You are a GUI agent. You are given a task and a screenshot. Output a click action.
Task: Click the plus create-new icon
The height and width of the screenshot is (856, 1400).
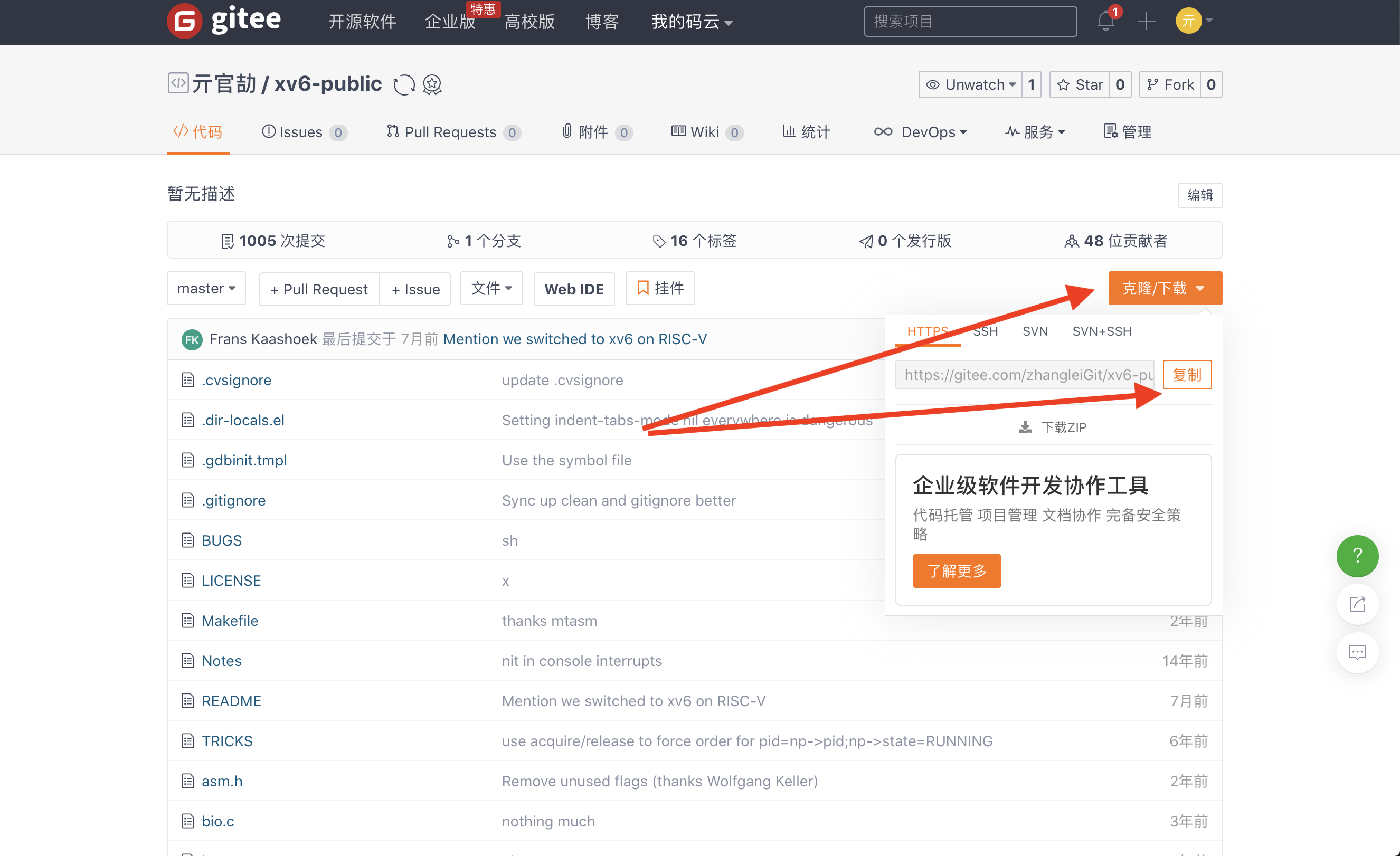tap(1146, 22)
